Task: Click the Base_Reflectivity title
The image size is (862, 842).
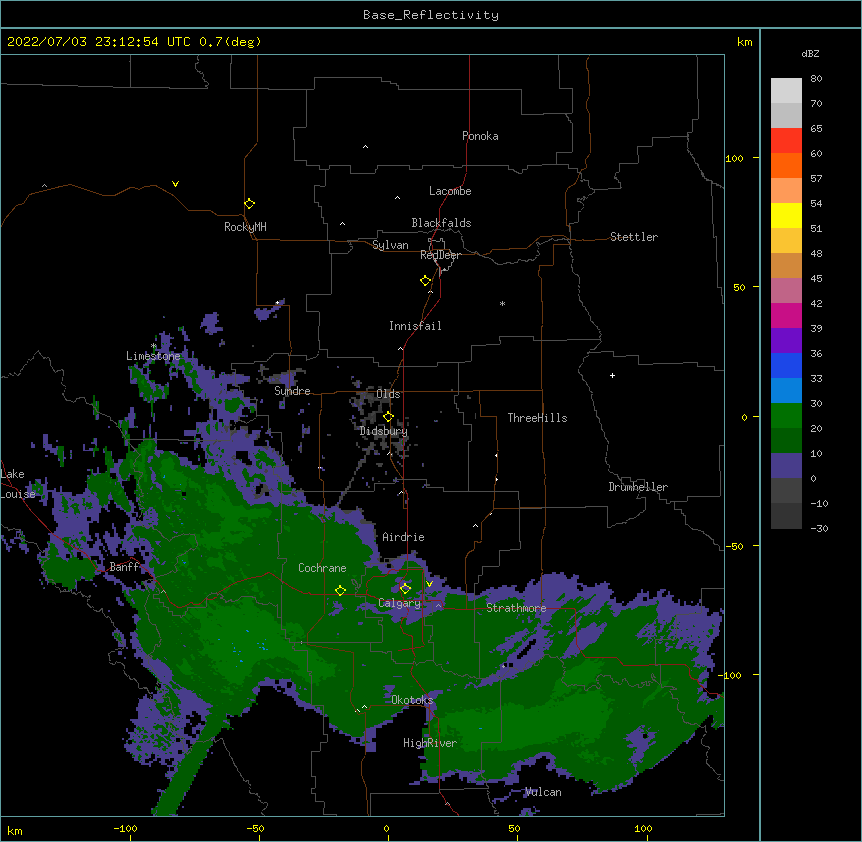Action: (431, 15)
